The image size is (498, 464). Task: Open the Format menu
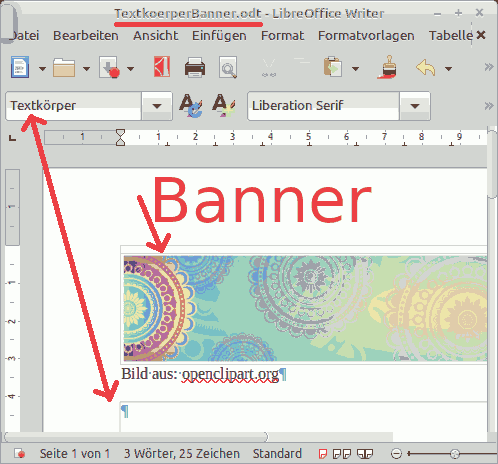[x=282, y=35]
